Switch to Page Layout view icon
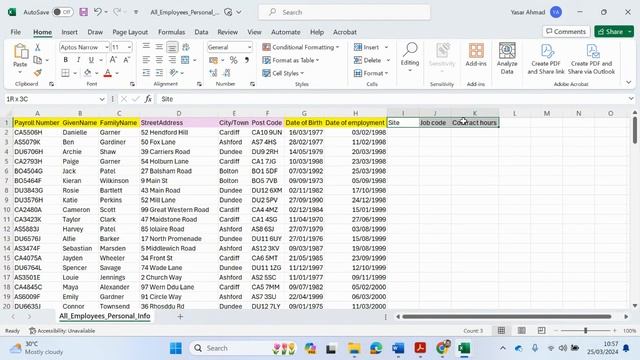 (x=521, y=331)
